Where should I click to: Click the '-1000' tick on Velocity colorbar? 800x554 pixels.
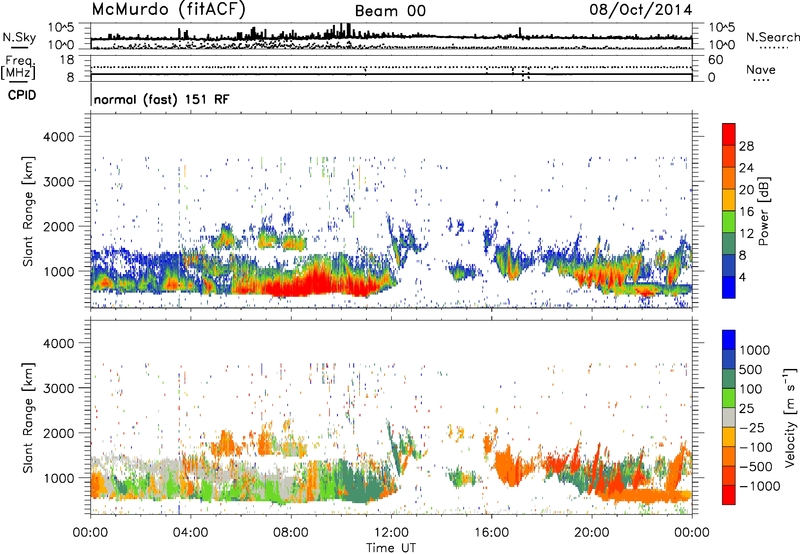pyautogui.click(x=759, y=486)
